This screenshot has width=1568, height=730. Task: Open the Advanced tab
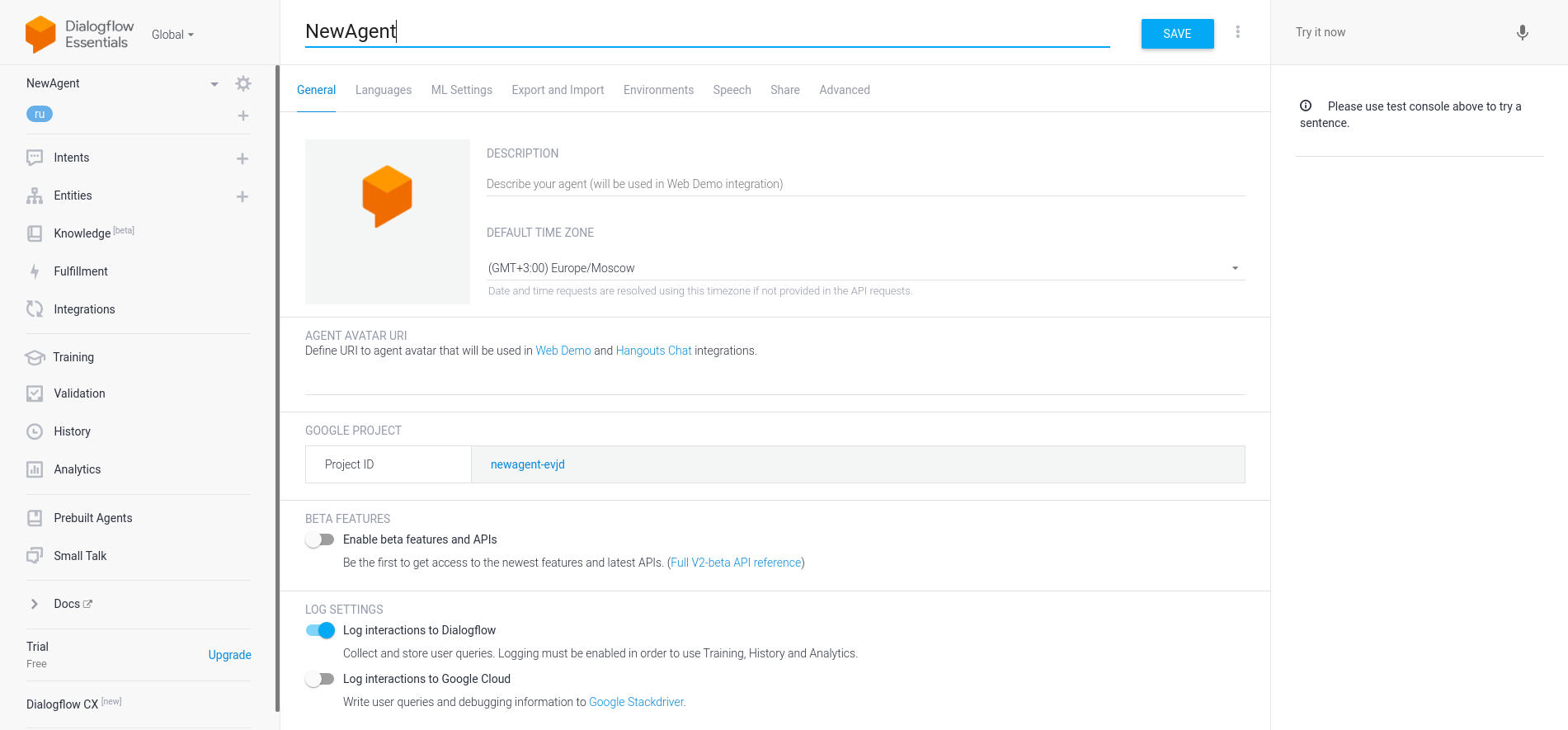(845, 90)
